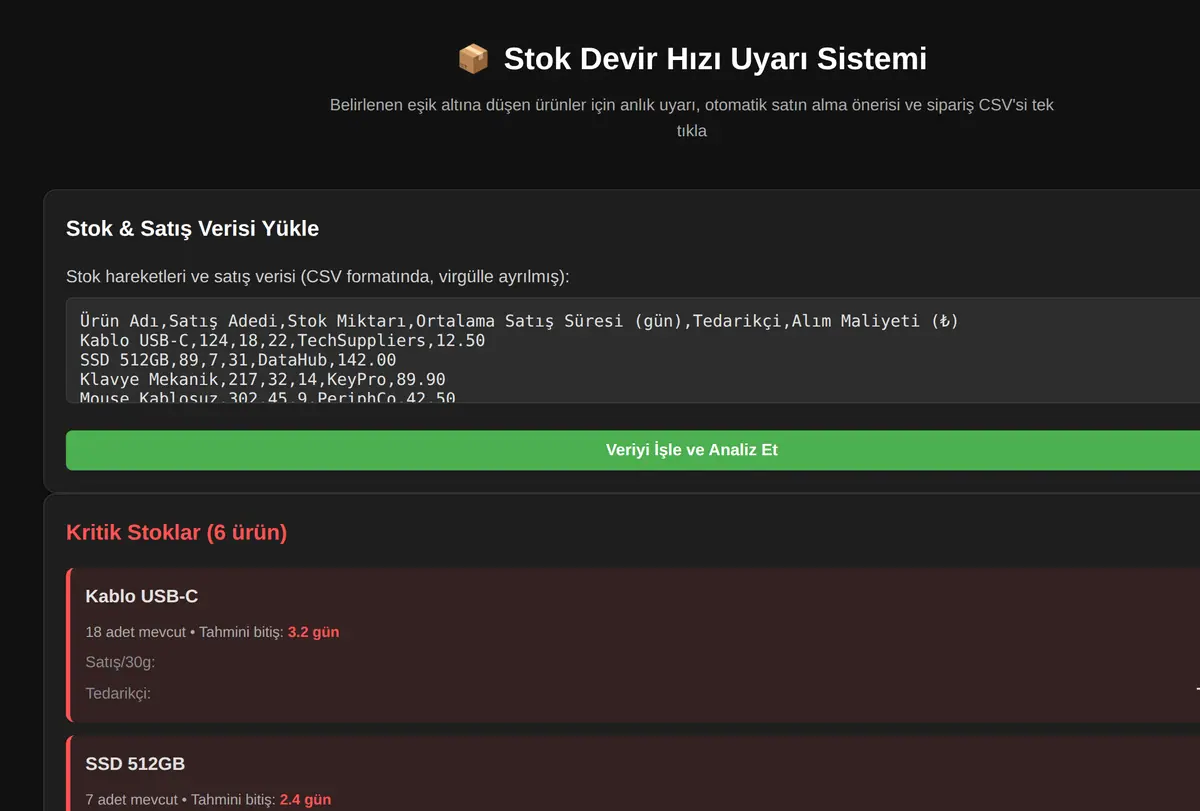The image size is (1200, 811).
Task: Click the Veriyi İşle ve Analiz Et button
Action: (x=633, y=450)
